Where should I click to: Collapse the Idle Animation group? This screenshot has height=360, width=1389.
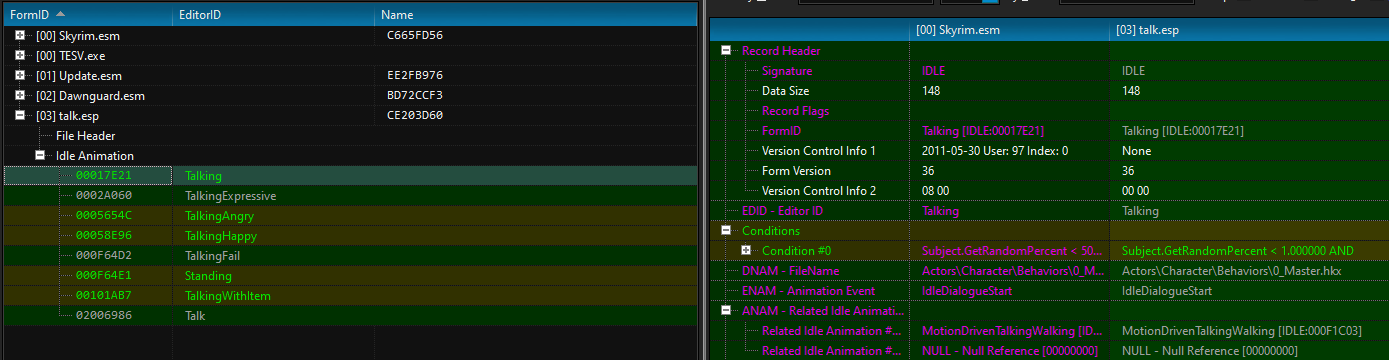tap(40, 155)
